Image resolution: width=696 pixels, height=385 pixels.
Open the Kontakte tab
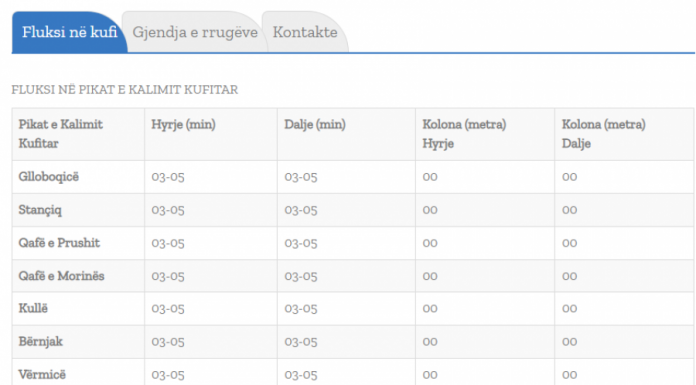[305, 32]
